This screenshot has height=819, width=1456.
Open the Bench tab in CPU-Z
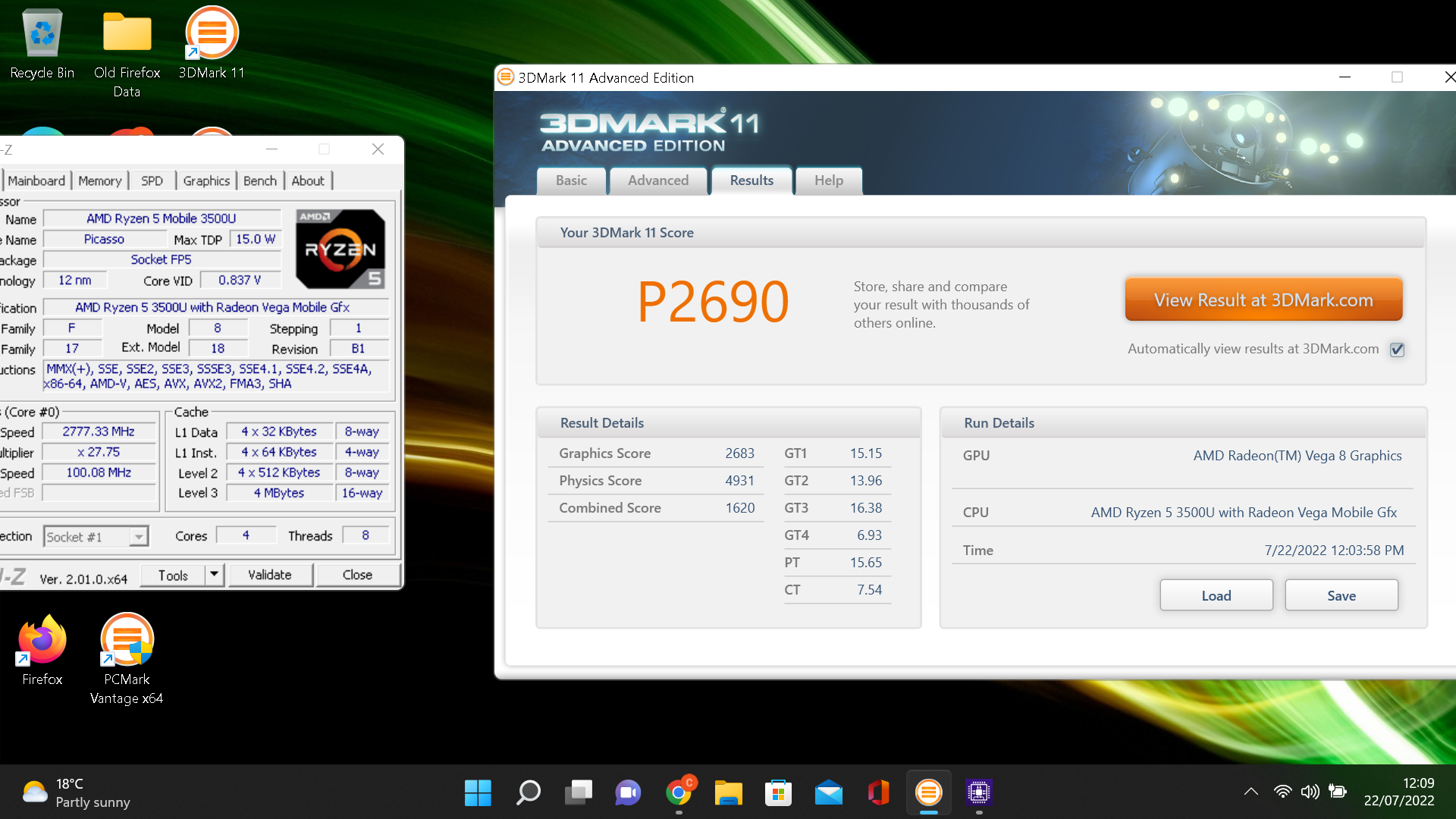click(260, 180)
